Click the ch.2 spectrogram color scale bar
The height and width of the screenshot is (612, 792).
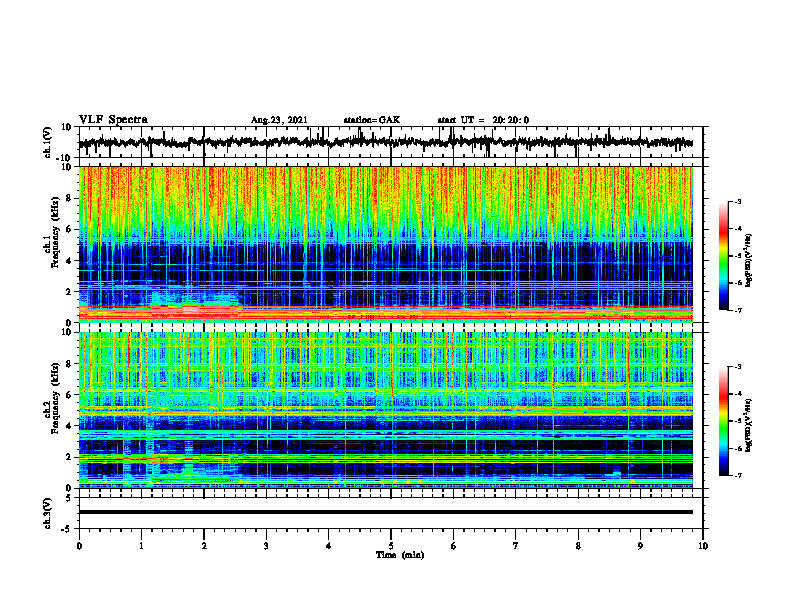723,421
